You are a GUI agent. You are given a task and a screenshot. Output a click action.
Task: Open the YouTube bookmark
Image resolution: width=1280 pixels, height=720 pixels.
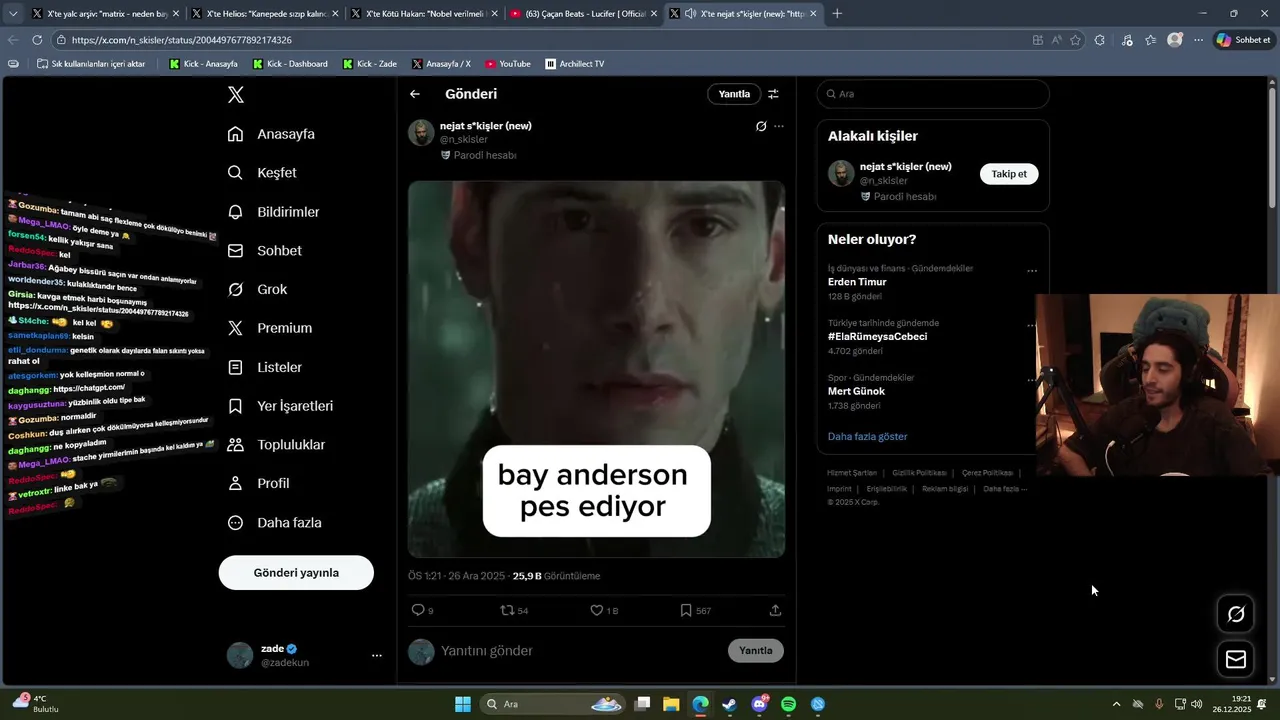click(508, 64)
